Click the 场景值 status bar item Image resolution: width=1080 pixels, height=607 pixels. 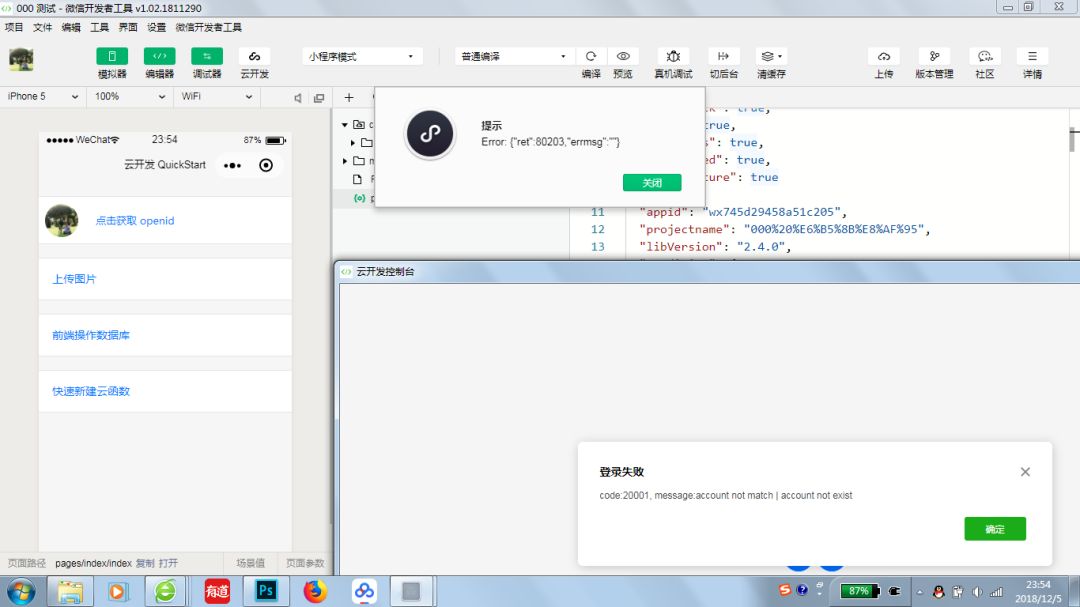250,563
